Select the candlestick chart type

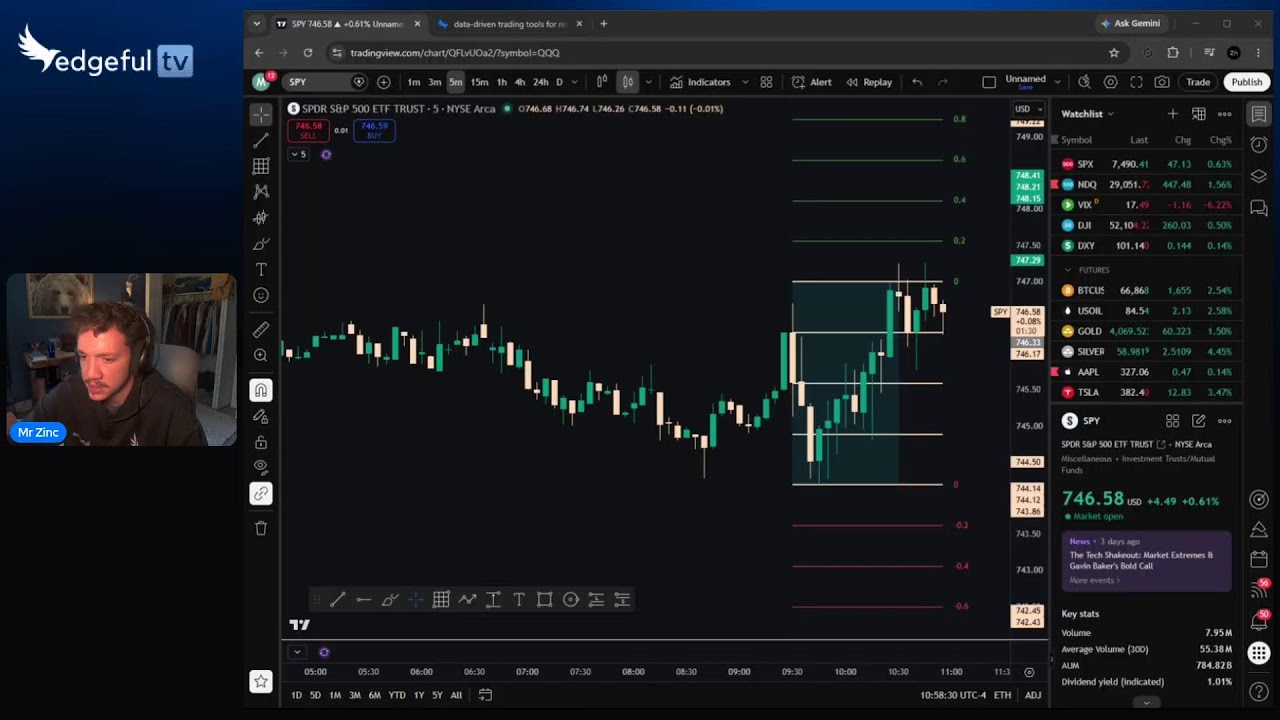628,82
